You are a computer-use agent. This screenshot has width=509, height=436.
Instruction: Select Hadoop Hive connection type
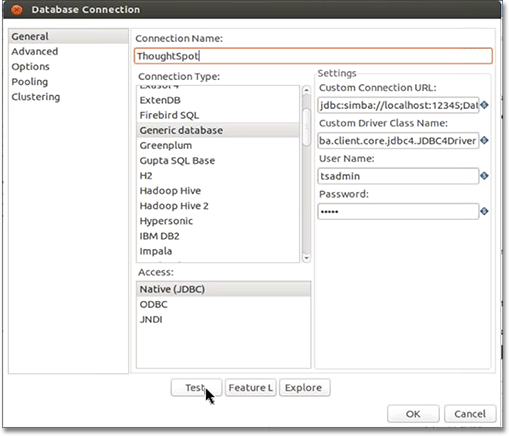click(x=218, y=191)
